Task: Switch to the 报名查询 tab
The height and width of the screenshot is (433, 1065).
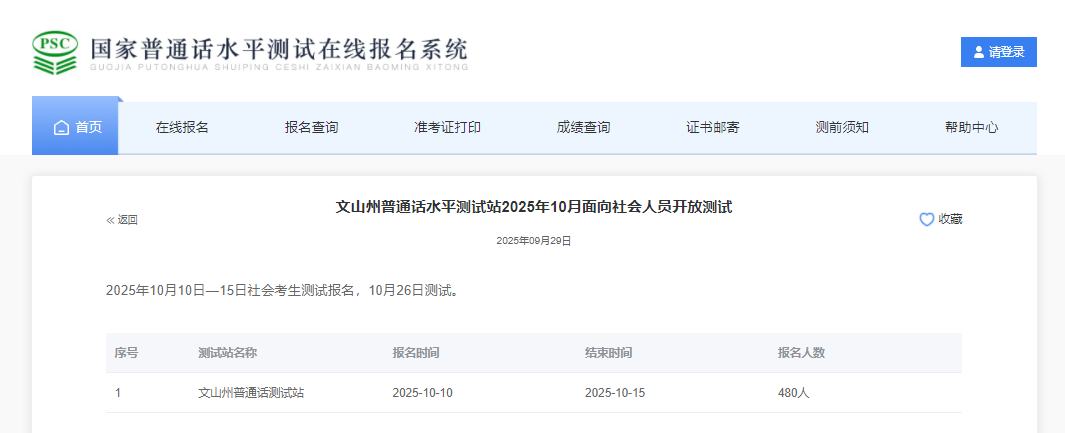Action: pyautogui.click(x=311, y=128)
